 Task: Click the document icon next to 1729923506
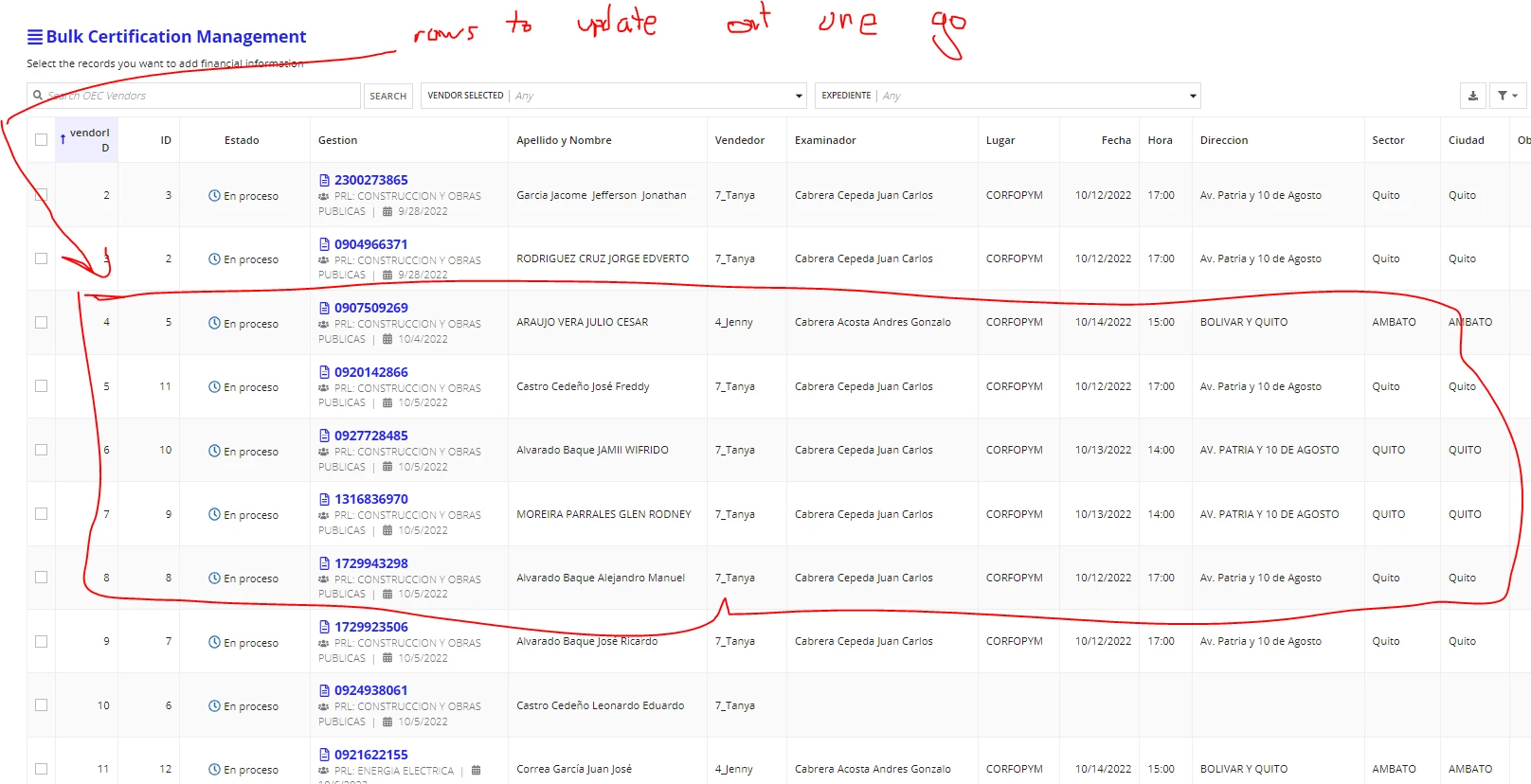[324, 627]
